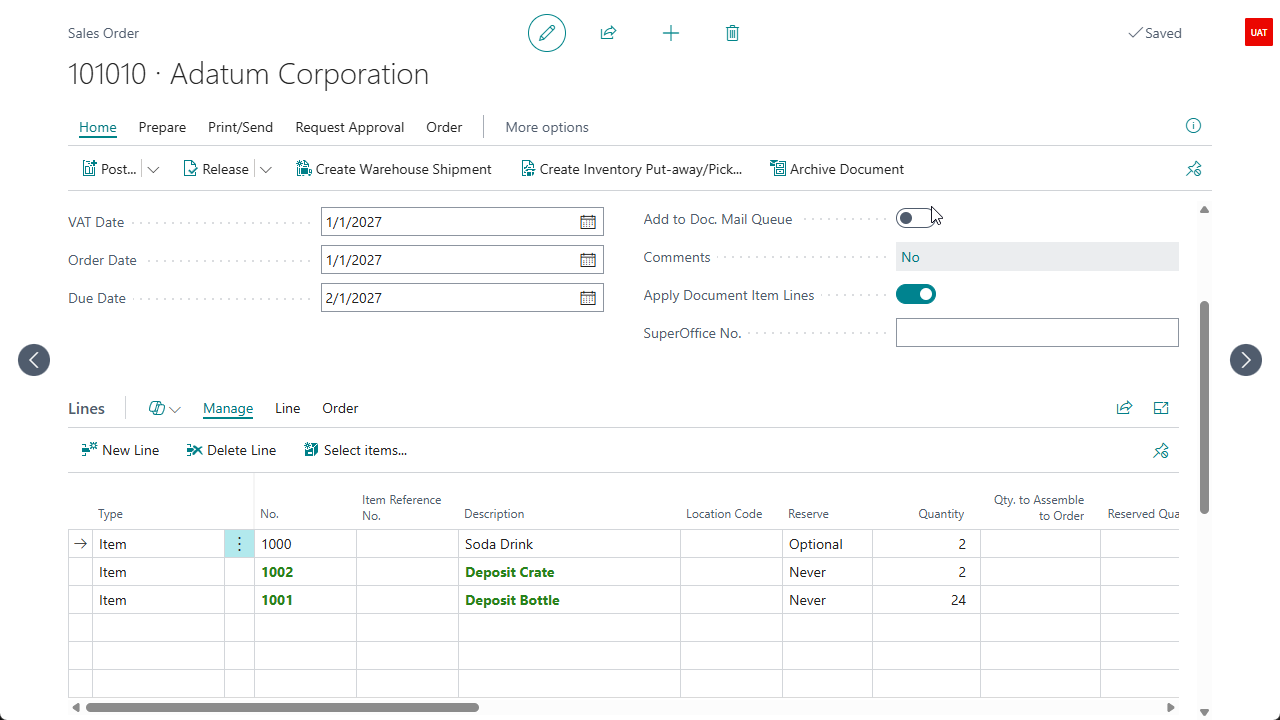
Task: Expand the Release dropdown arrow
Action: click(265, 169)
